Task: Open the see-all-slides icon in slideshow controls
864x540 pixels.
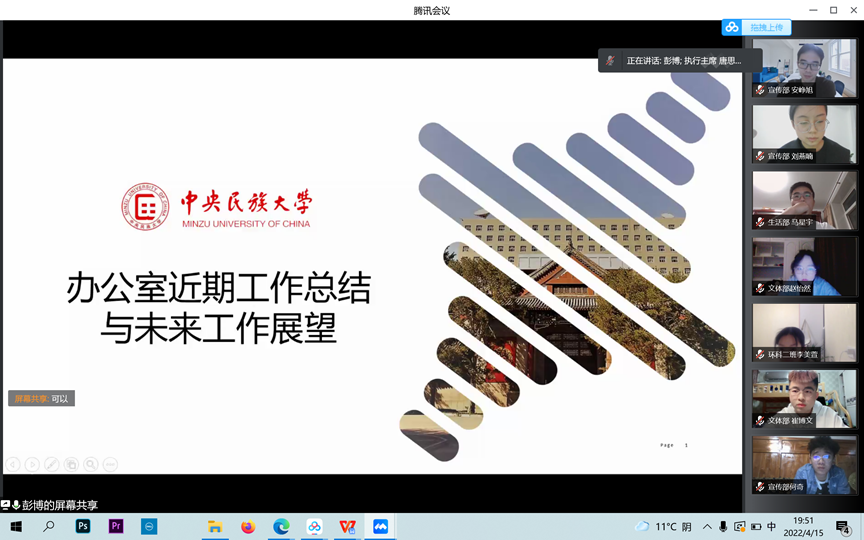Action: point(71,464)
